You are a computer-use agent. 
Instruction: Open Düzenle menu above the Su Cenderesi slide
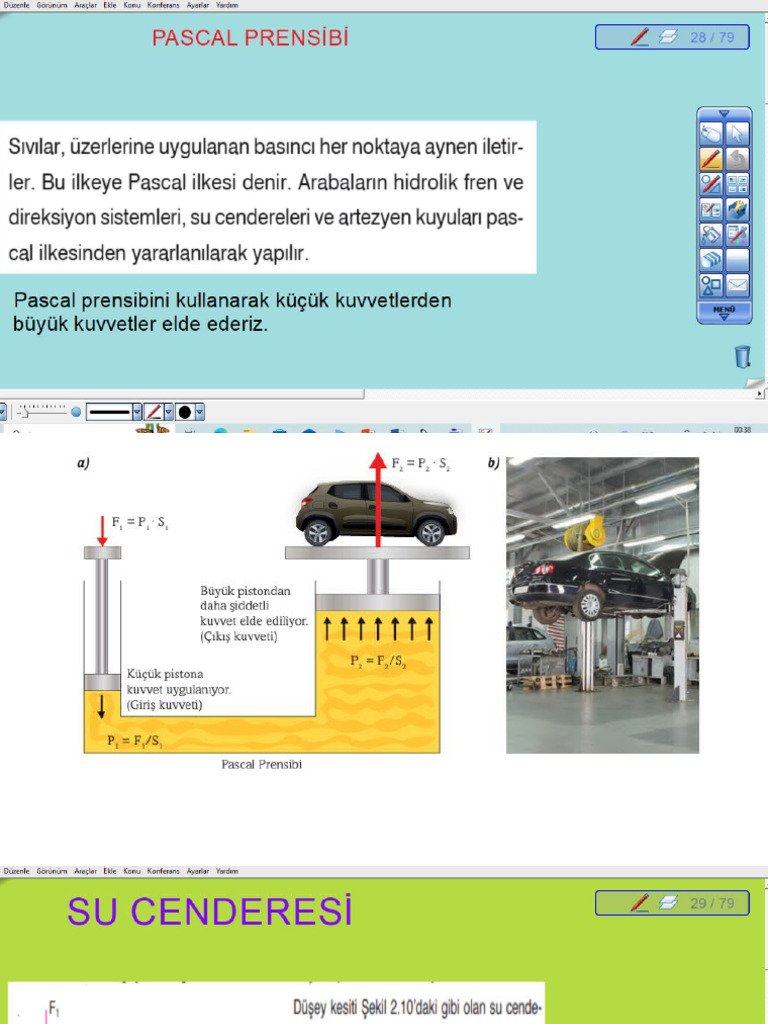16,871
